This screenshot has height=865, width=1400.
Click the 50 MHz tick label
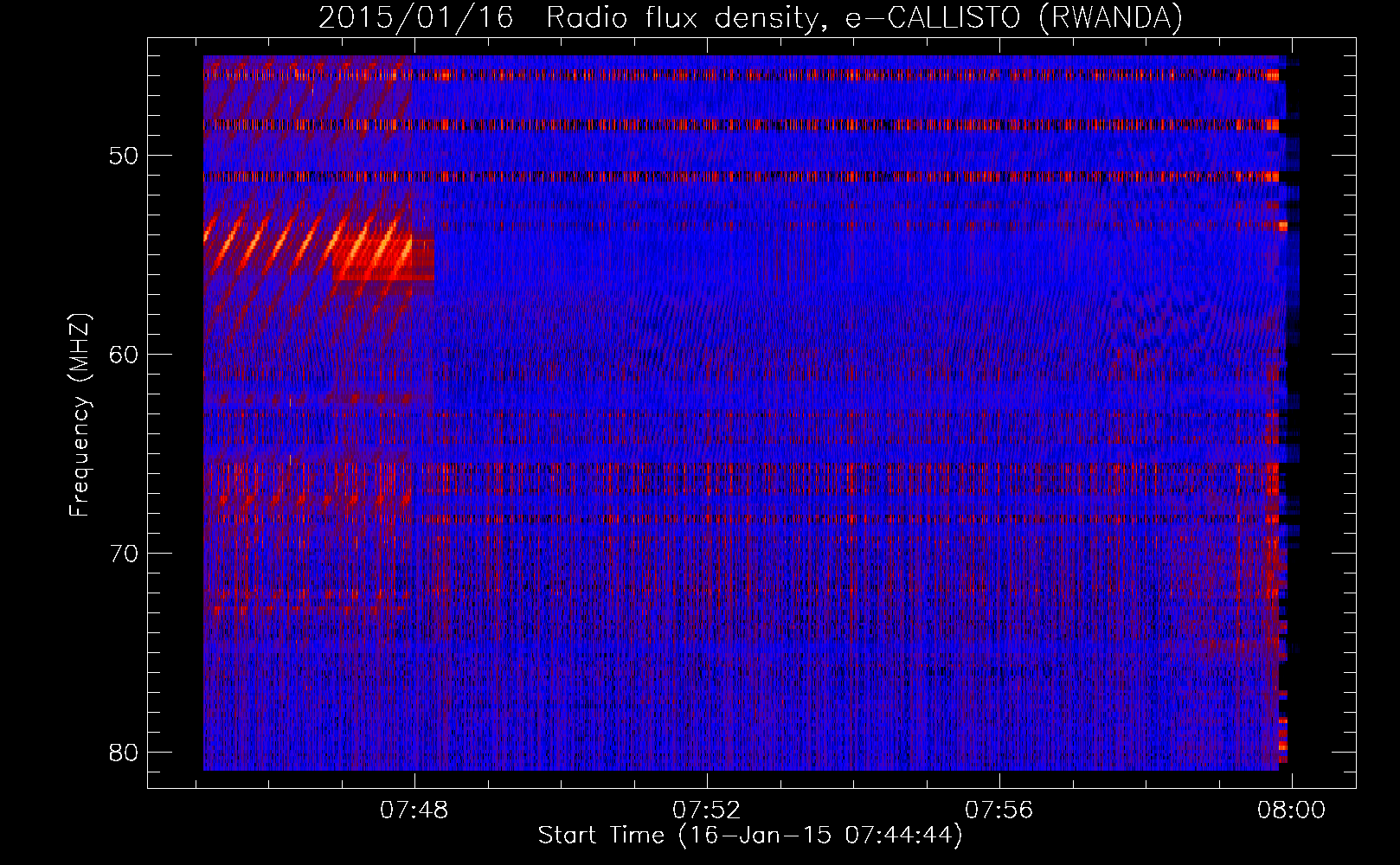pos(125,156)
